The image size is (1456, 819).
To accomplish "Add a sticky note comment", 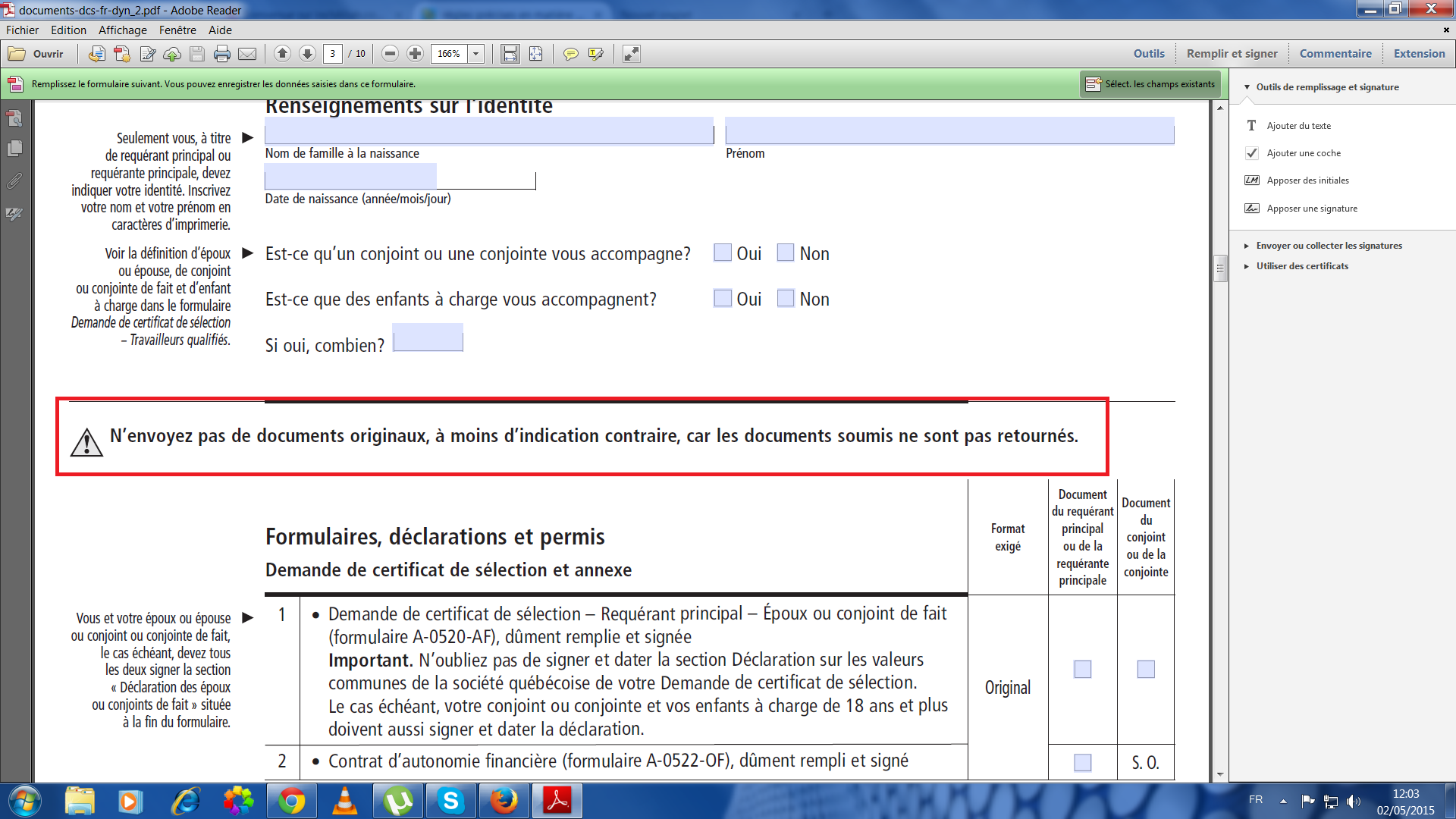I will coord(570,54).
